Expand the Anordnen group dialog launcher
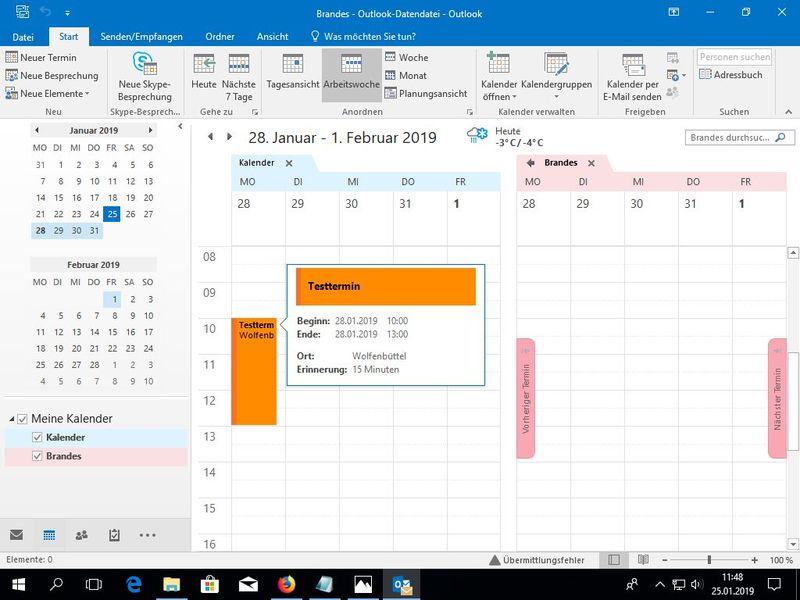The image size is (800, 600). 469,112
